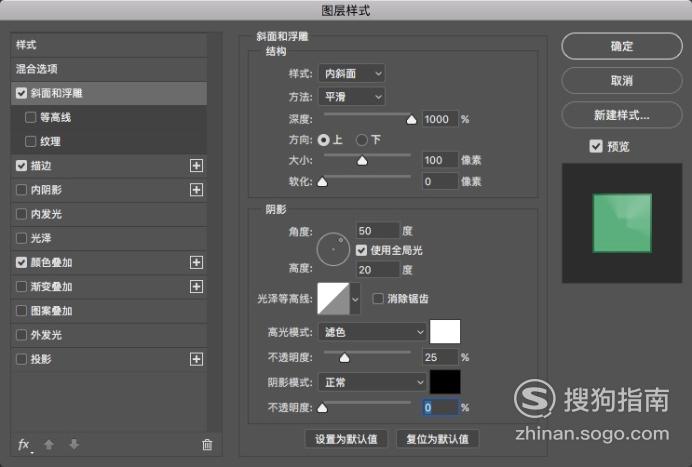Uncheck the 描边 checkbox

(21, 166)
